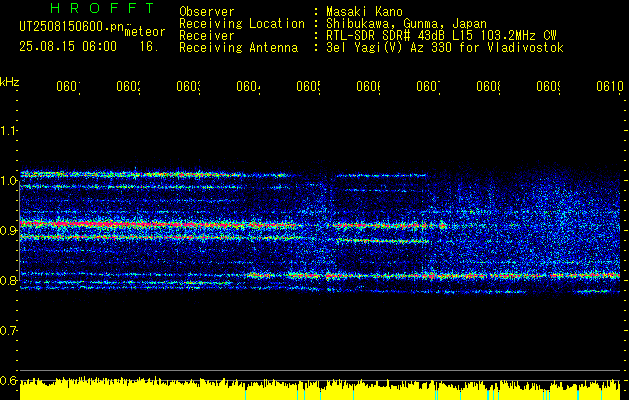Click the 0601 time axis marker
The width and height of the screenshot is (629, 400).
pyautogui.click(x=68, y=87)
